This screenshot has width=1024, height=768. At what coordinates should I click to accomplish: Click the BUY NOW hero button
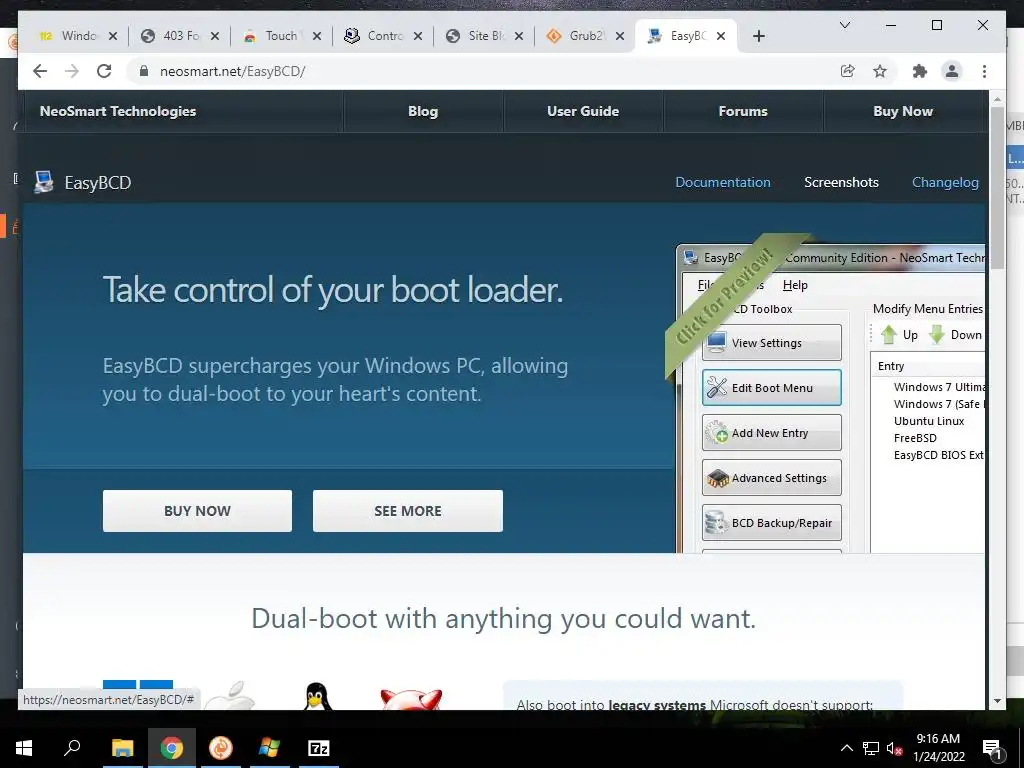coord(197,511)
